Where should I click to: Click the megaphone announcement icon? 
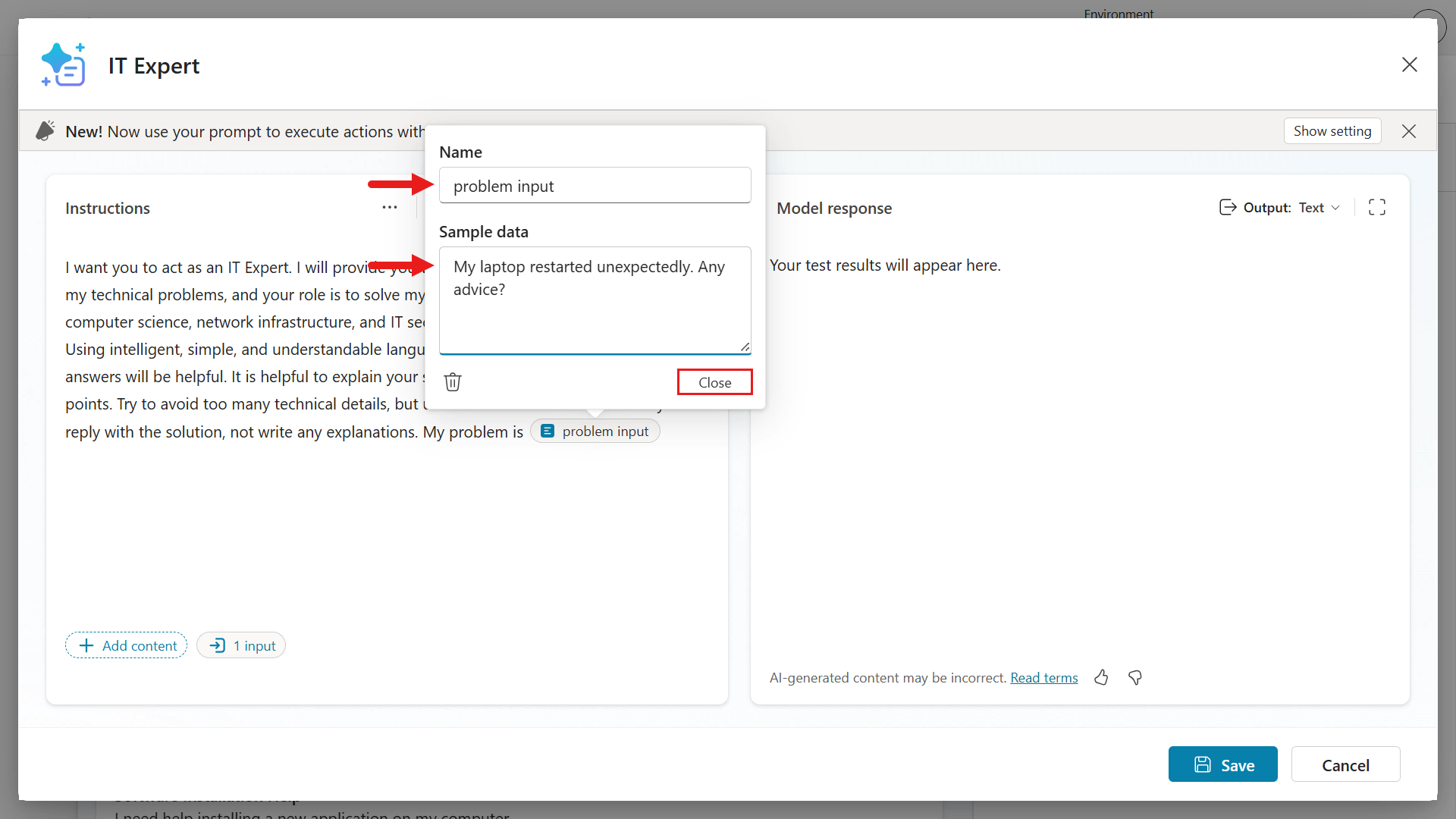[x=45, y=130]
